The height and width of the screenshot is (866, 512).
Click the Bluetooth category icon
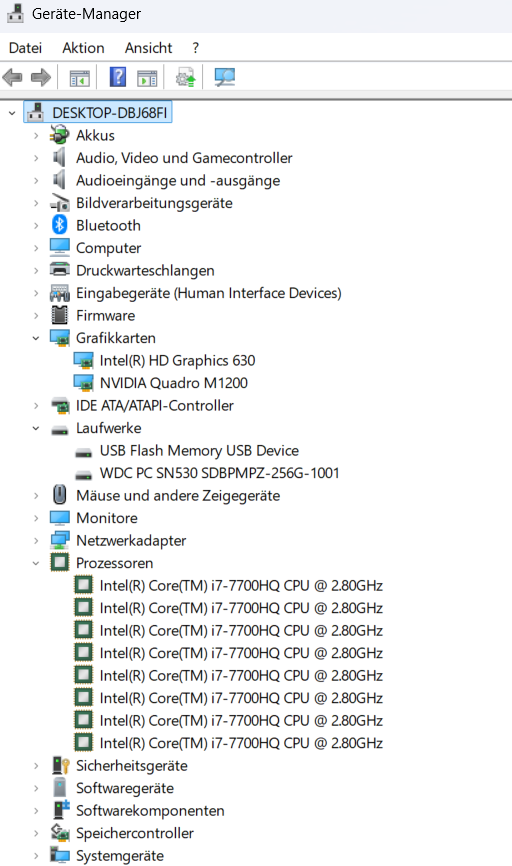pos(60,225)
